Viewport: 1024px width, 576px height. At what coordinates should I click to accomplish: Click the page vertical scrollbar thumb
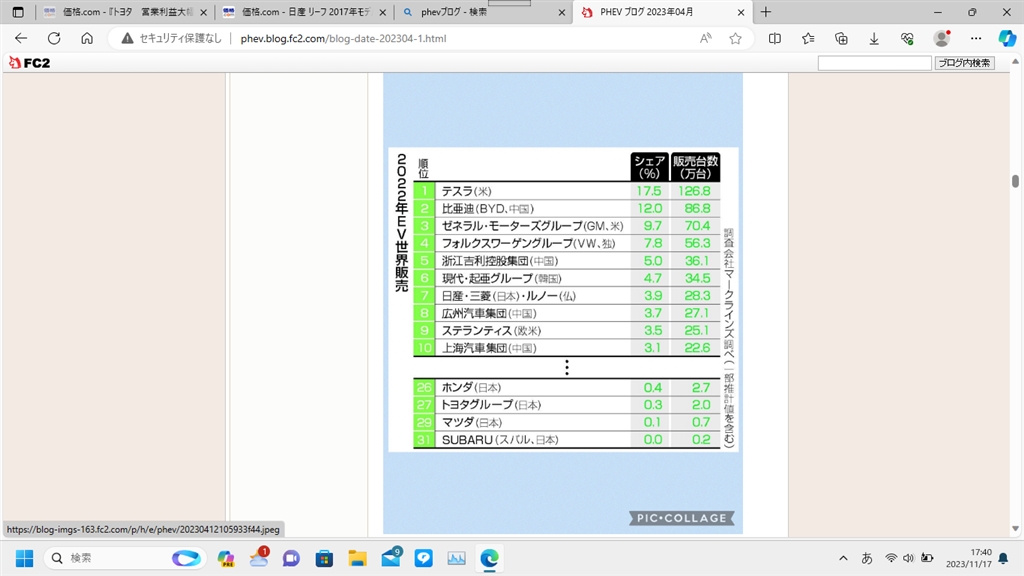tap(1016, 181)
